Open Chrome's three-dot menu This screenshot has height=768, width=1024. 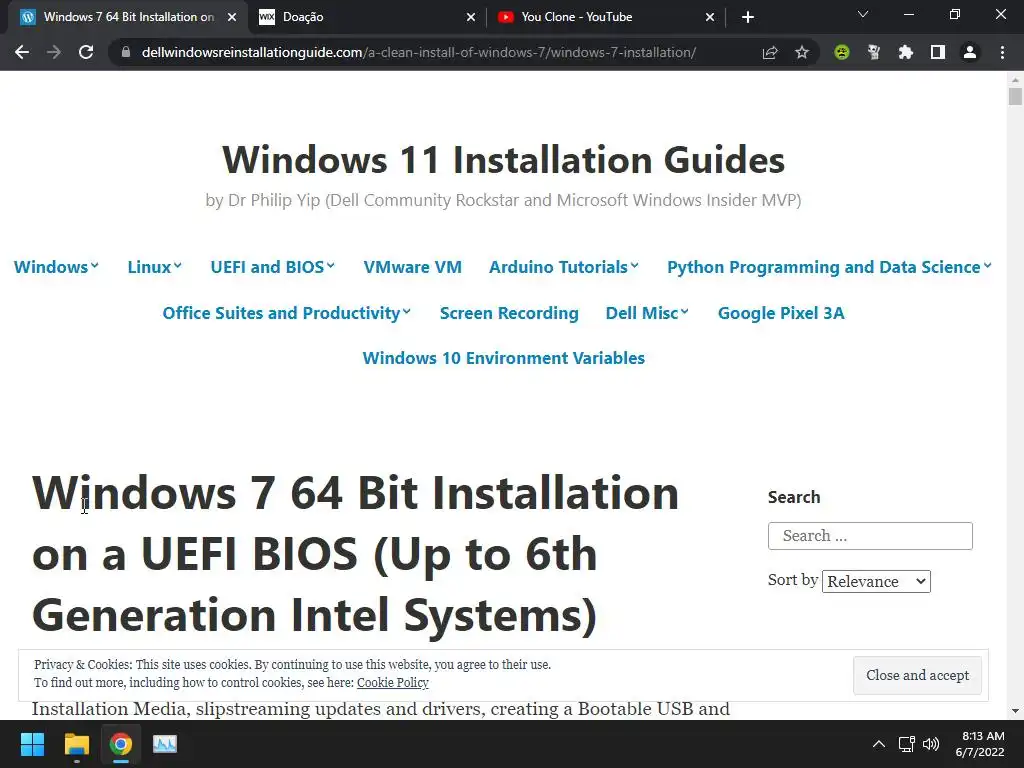pos(1002,52)
